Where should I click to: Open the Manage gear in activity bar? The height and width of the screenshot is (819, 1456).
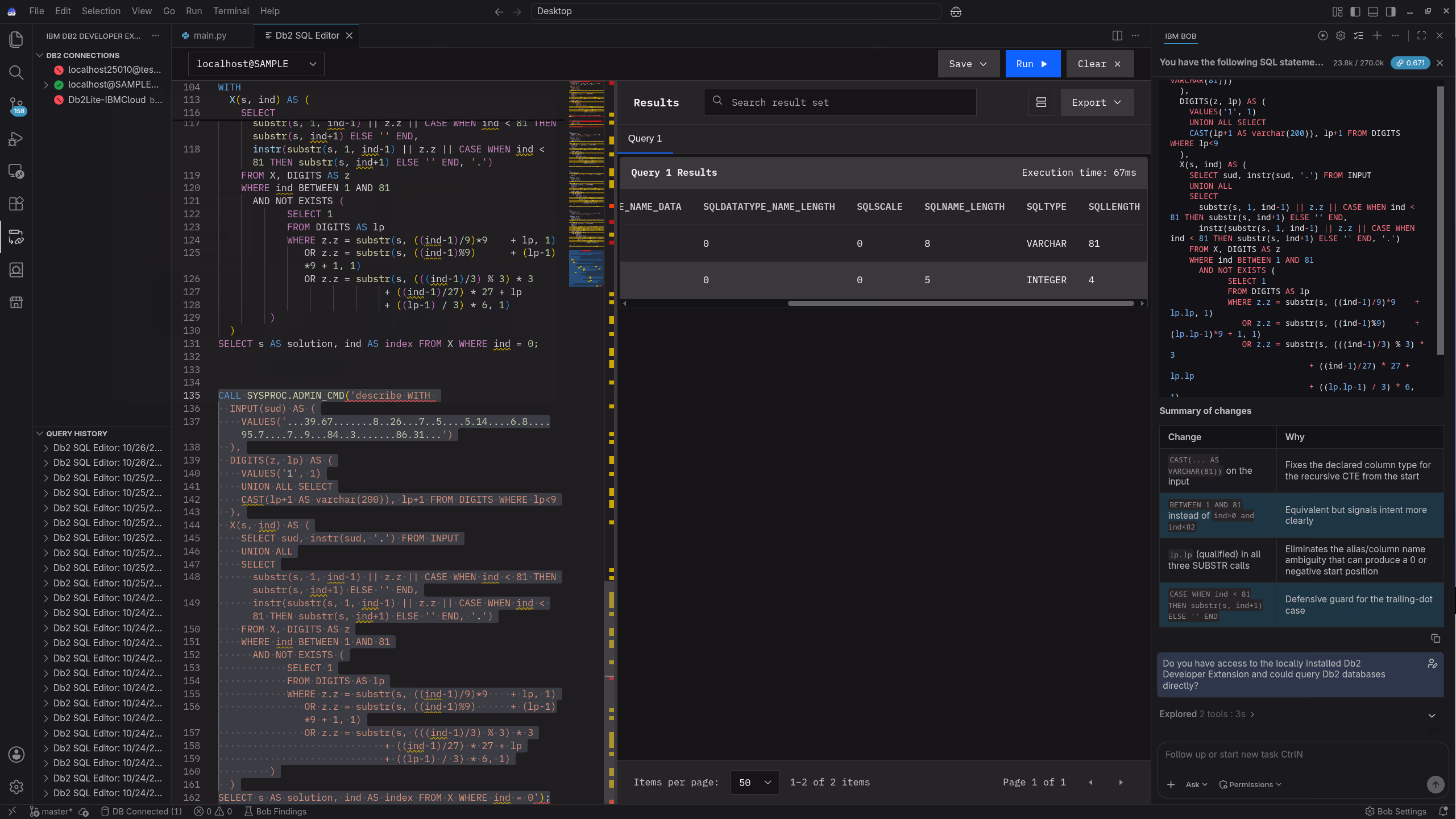pyautogui.click(x=16, y=787)
